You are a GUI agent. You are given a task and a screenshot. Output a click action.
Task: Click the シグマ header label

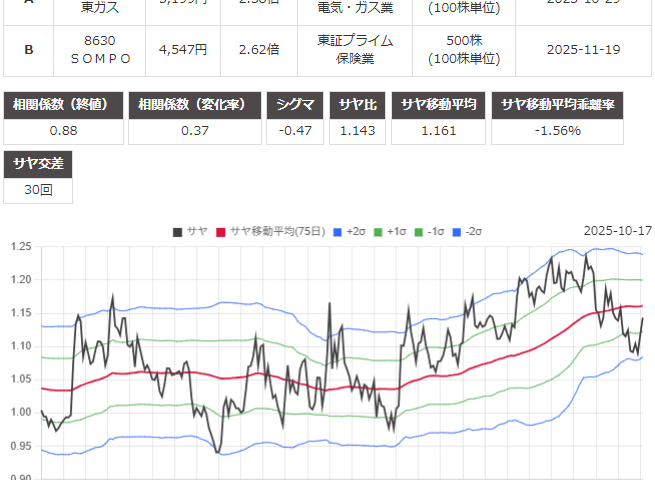coord(293,105)
